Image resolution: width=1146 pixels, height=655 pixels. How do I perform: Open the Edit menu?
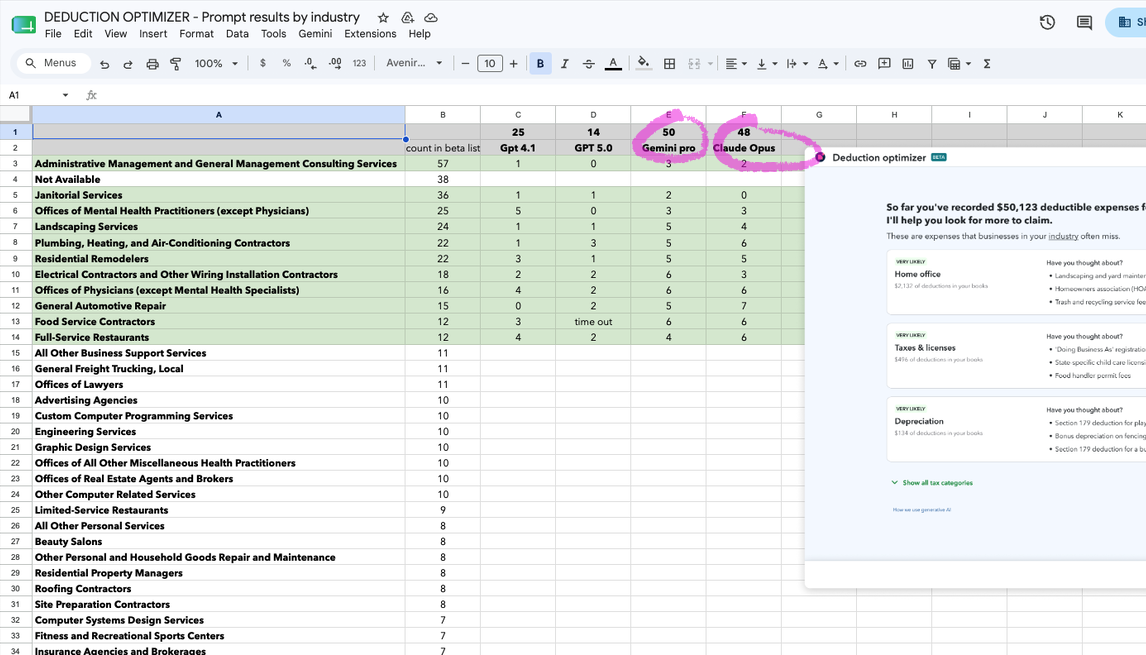[x=83, y=34]
